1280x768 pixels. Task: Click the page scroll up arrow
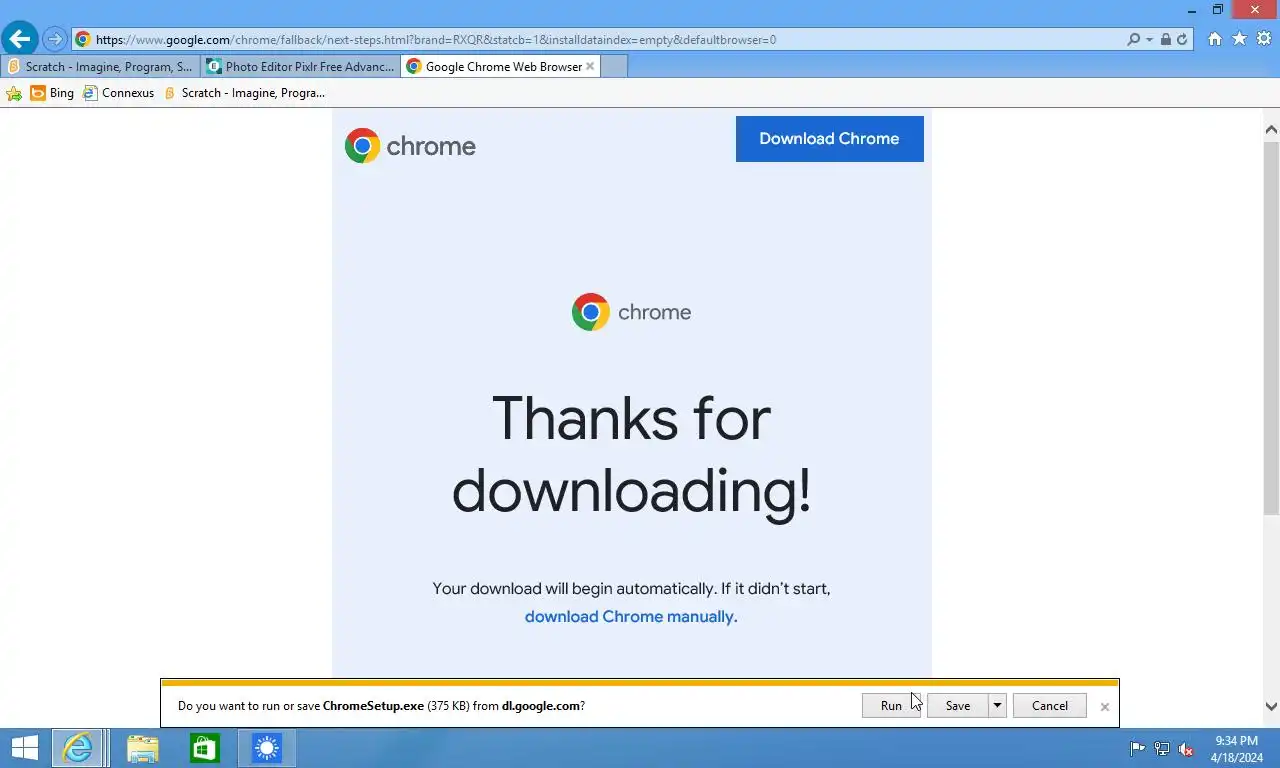1271,129
